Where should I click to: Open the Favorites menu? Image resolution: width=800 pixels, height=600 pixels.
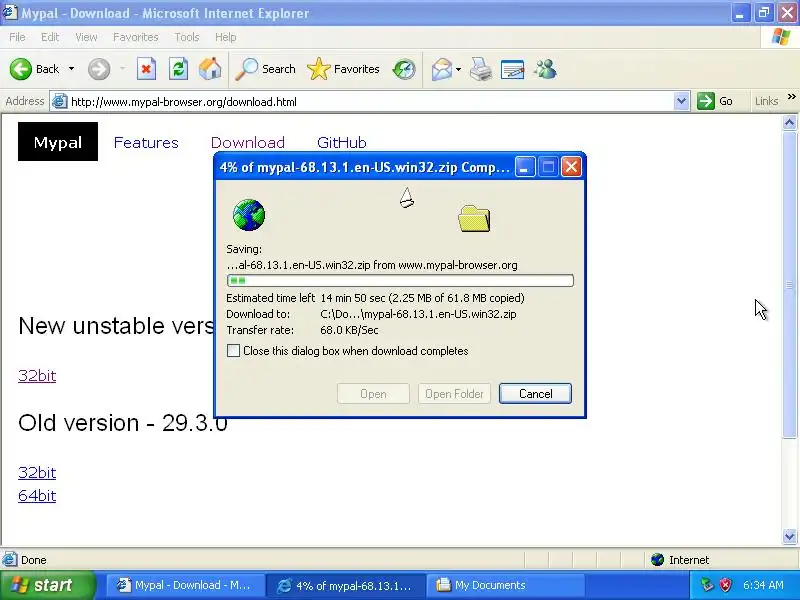(136, 37)
